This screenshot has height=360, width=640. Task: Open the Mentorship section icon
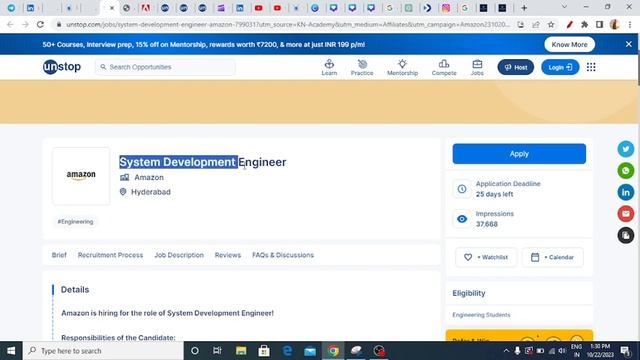(402, 67)
